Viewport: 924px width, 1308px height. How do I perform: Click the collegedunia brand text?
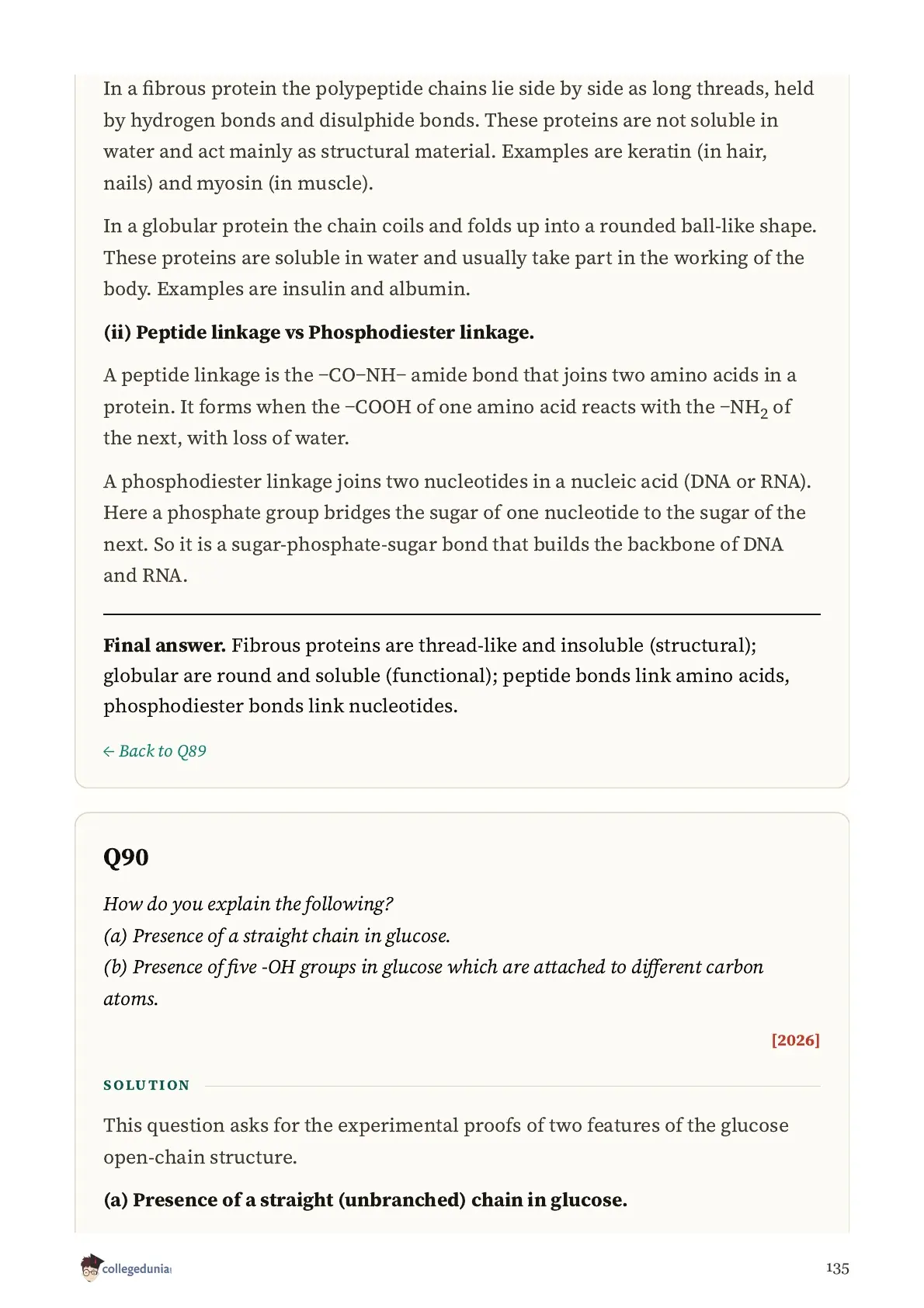(137, 1269)
